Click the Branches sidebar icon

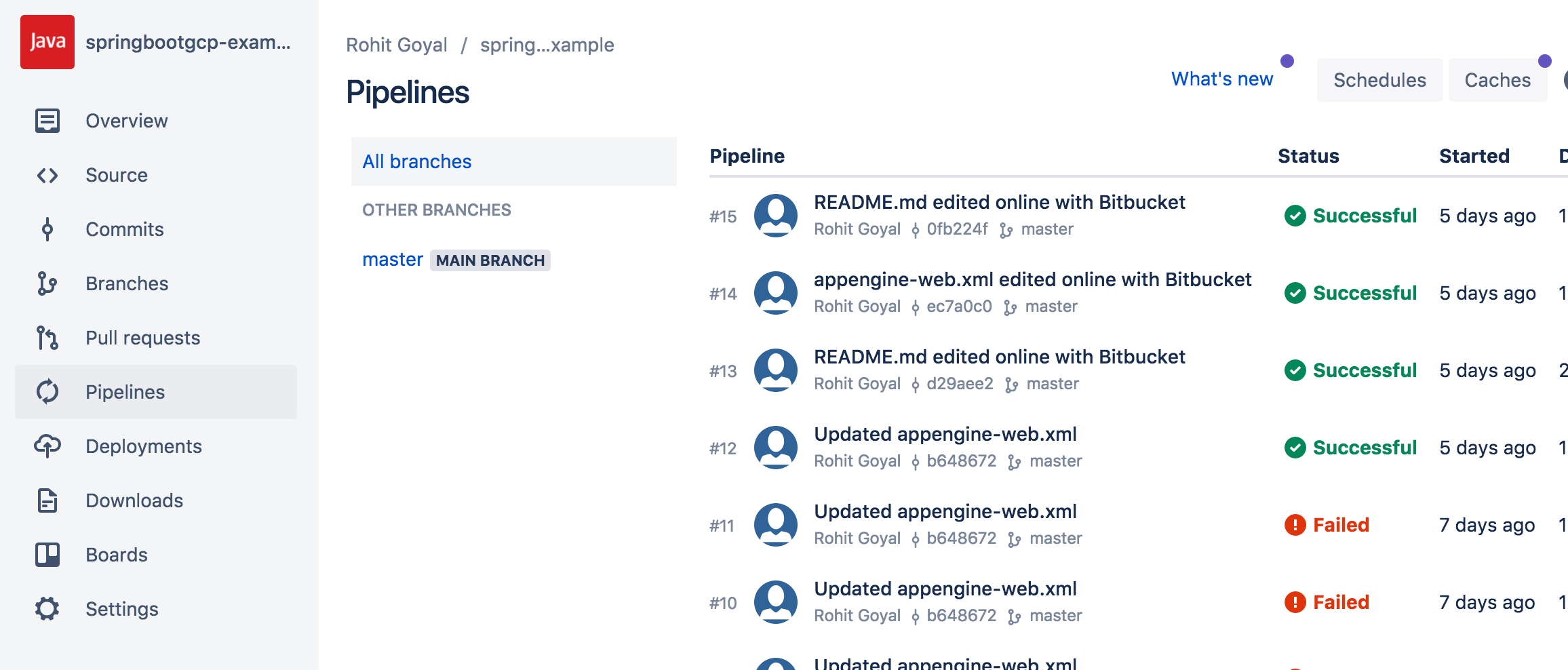[x=47, y=283]
